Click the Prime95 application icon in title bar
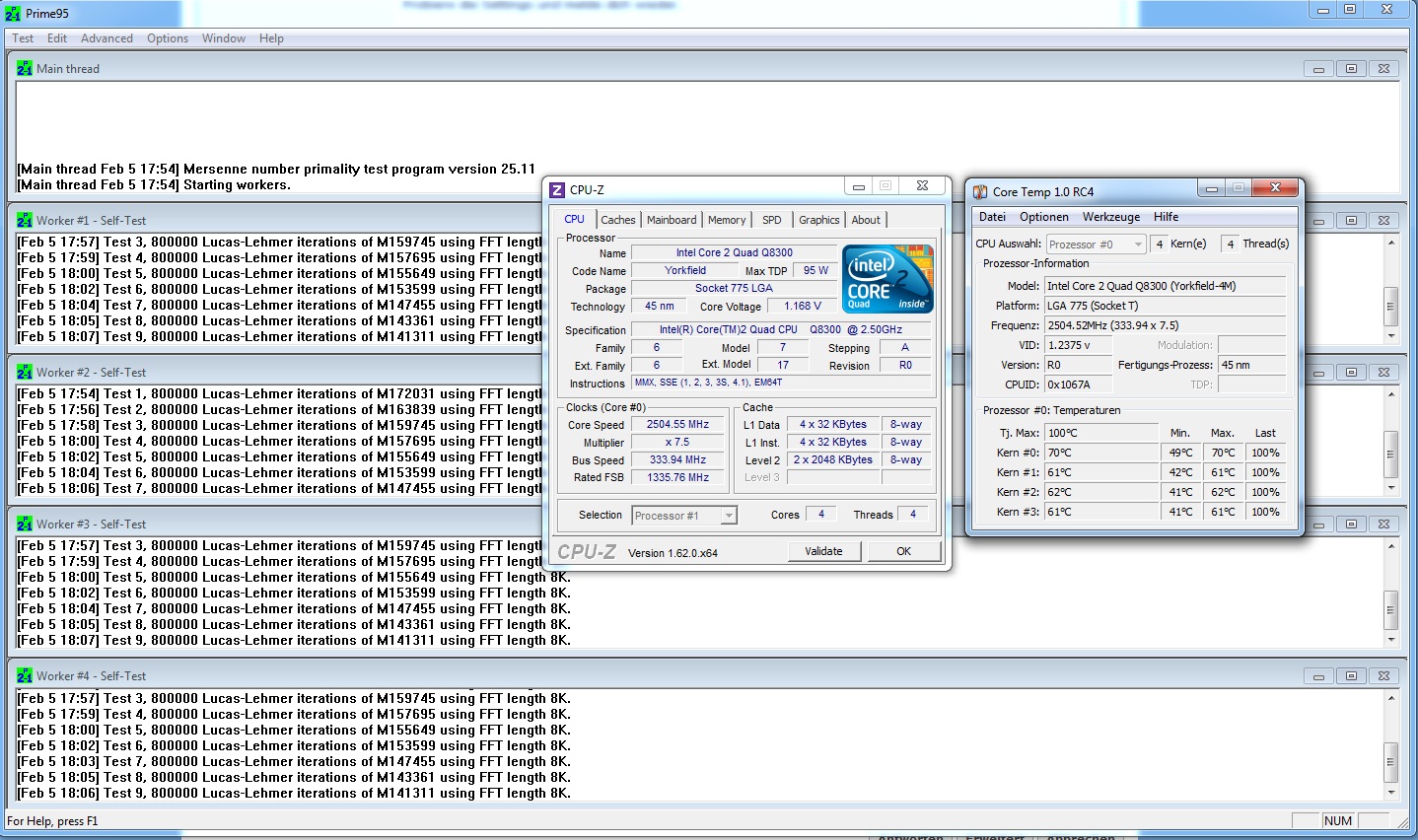 click(x=12, y=13)
